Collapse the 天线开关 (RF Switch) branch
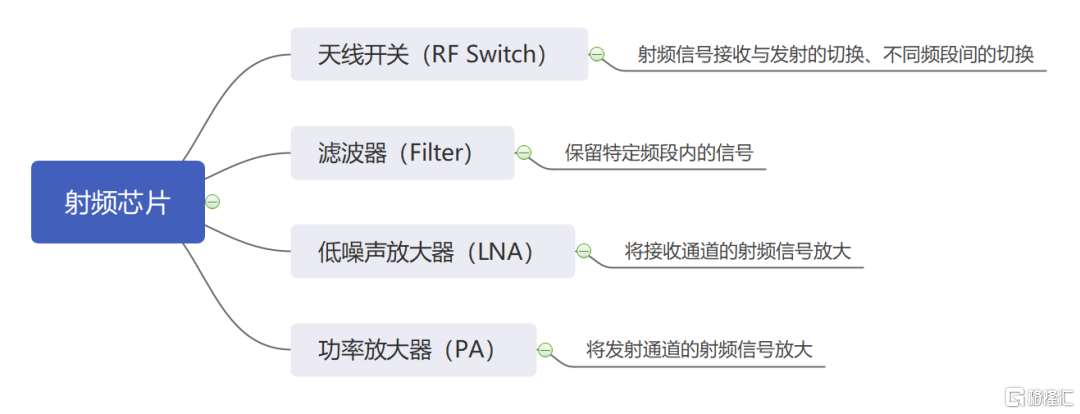The image size is (1080, 414). pyautogui.click(x=597, y=54)
